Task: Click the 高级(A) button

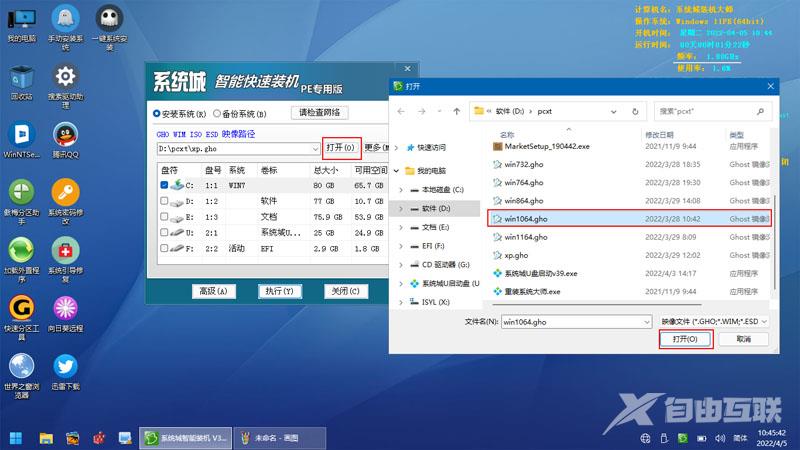Action: pos(213,291)
